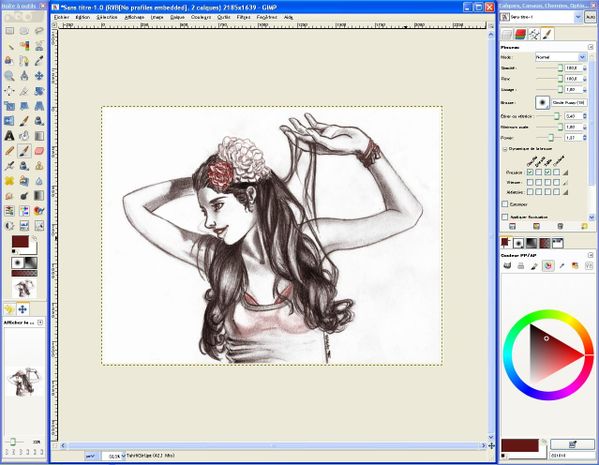The width and height of the screenshot is (599, 465).
Task: Open the unit dropdown in status bar
Action: (91, 456)
